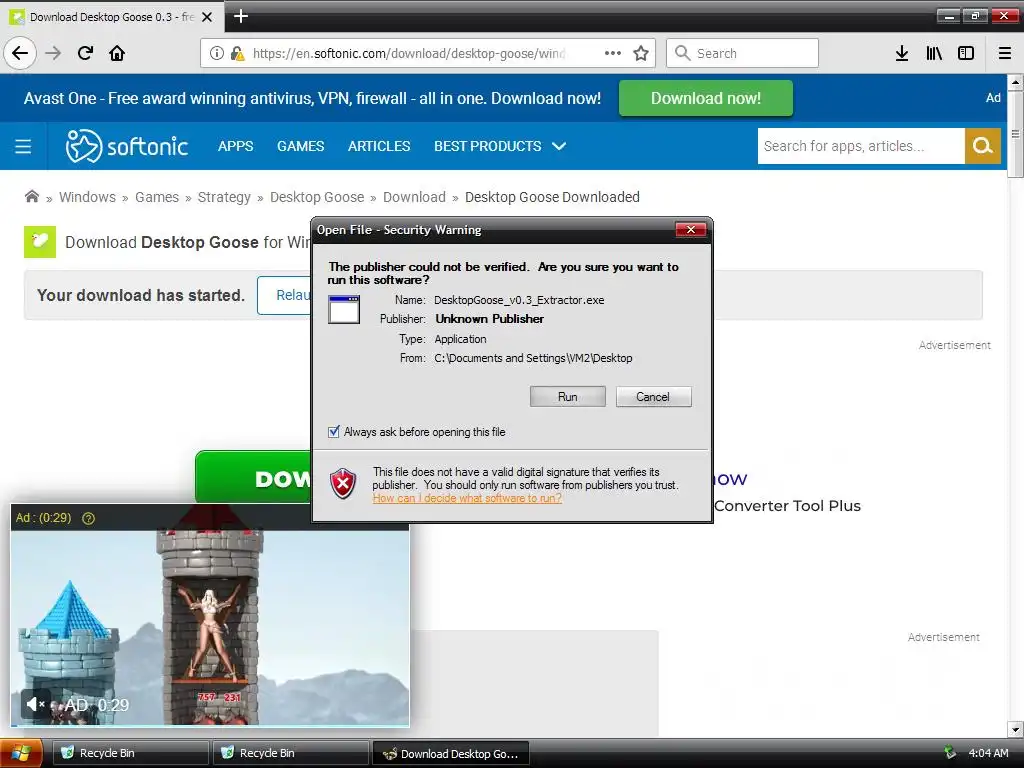
Task: Click Games breadcrumb link
Action: tap(157, 197)
